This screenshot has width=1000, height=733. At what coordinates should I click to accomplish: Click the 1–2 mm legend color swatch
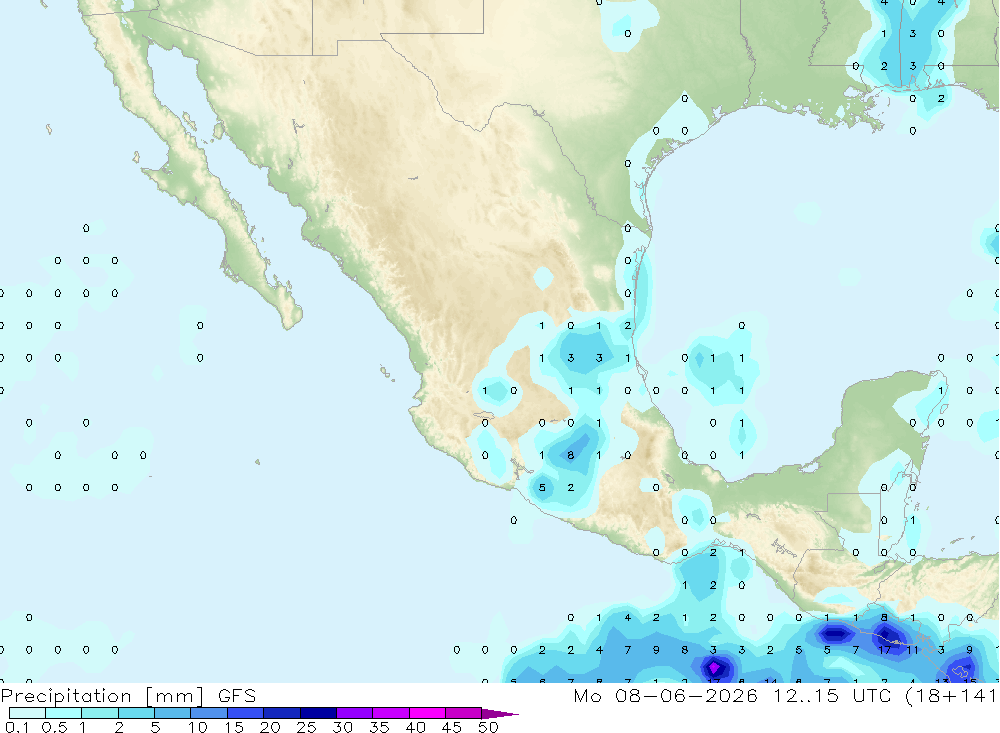[x=100, y=713]
